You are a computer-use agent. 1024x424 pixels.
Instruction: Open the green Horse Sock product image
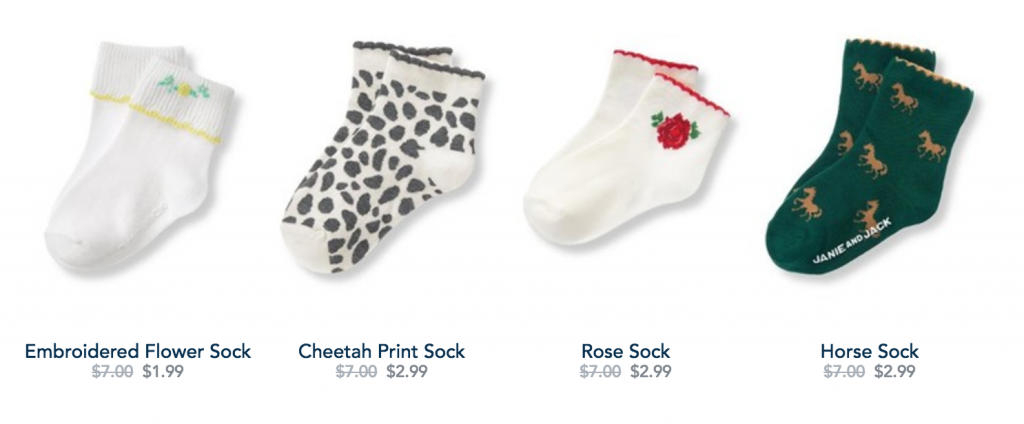coord(869,155)
